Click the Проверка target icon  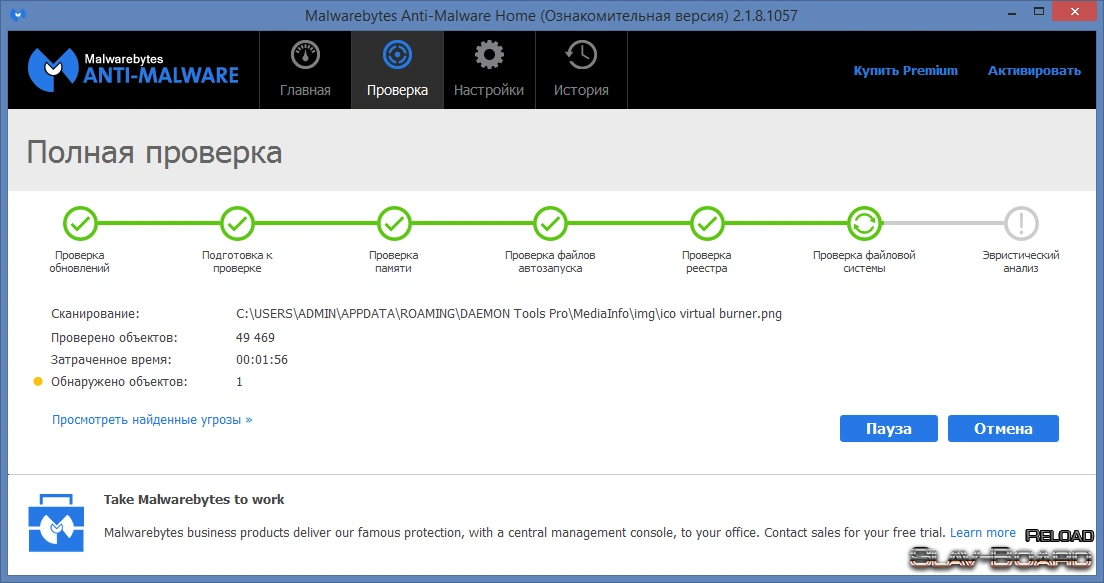397,55
